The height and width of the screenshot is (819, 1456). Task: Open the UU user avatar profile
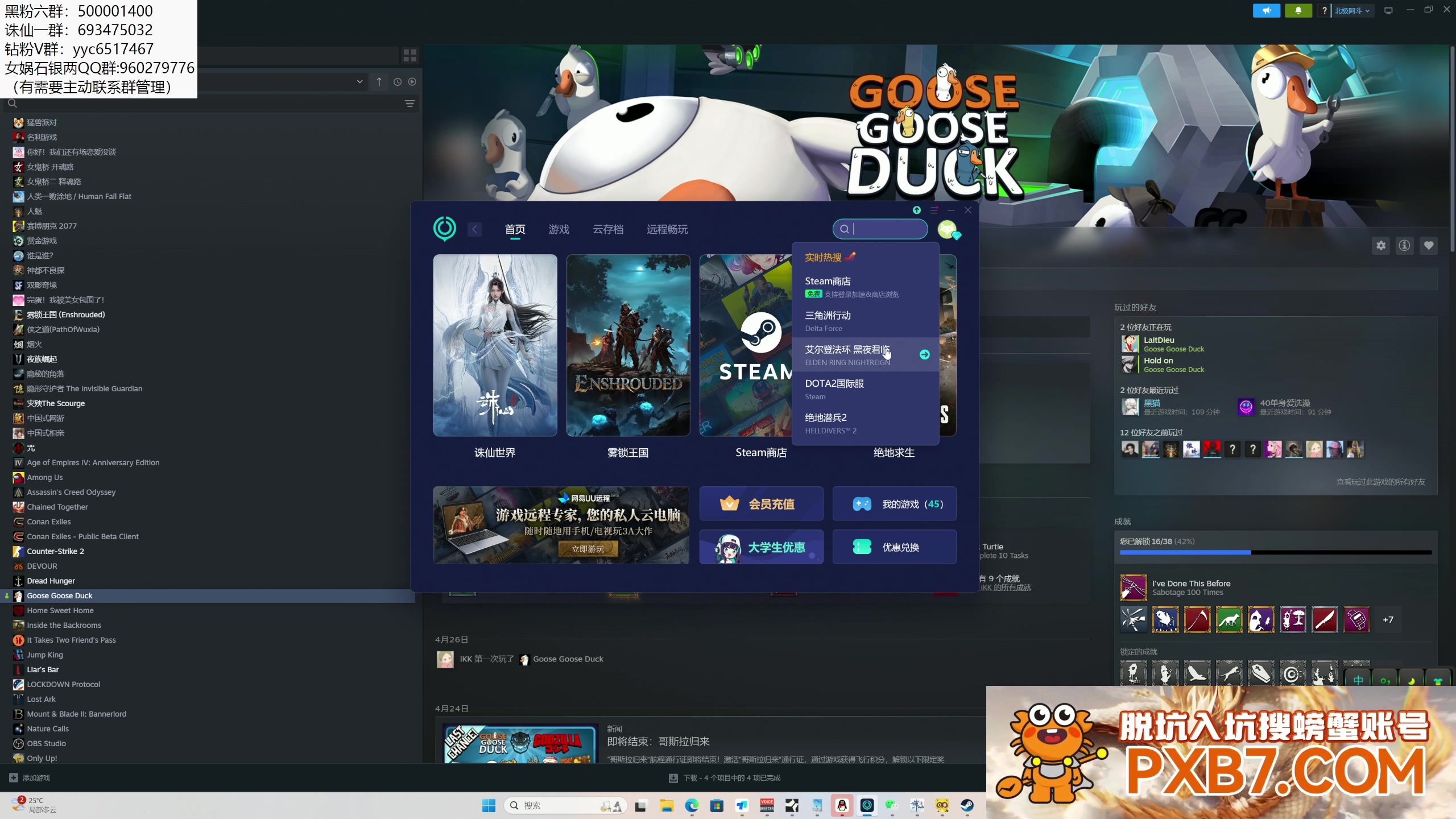[948, 229]
